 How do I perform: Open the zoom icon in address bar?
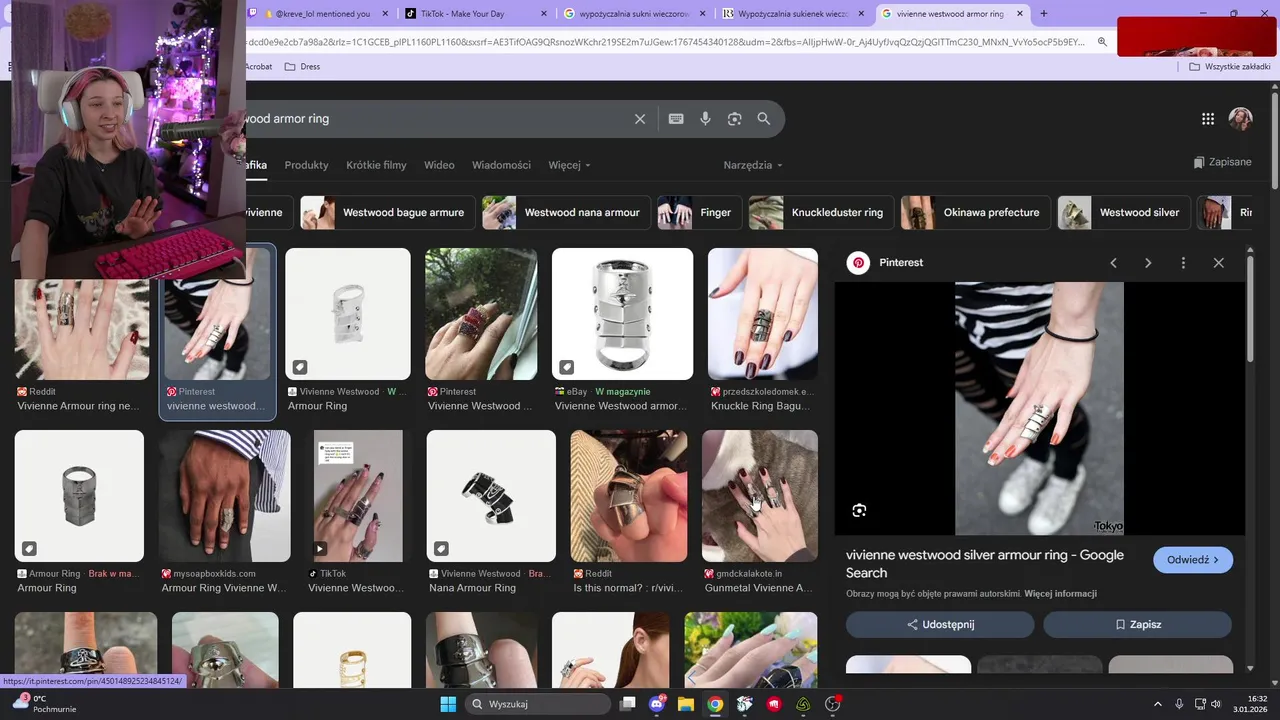click(1102, 42)
